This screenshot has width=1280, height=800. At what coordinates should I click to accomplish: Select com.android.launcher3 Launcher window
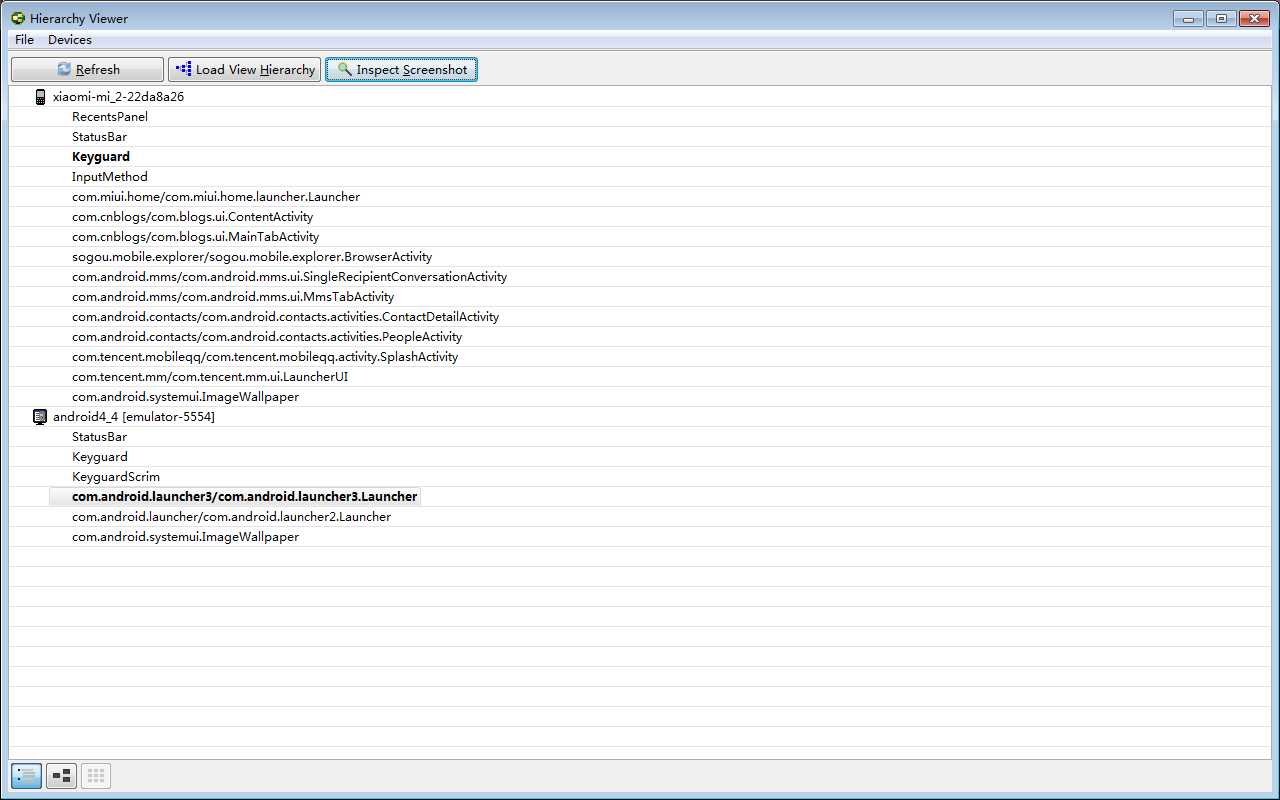pyautogui.click(x=244, y=497)
